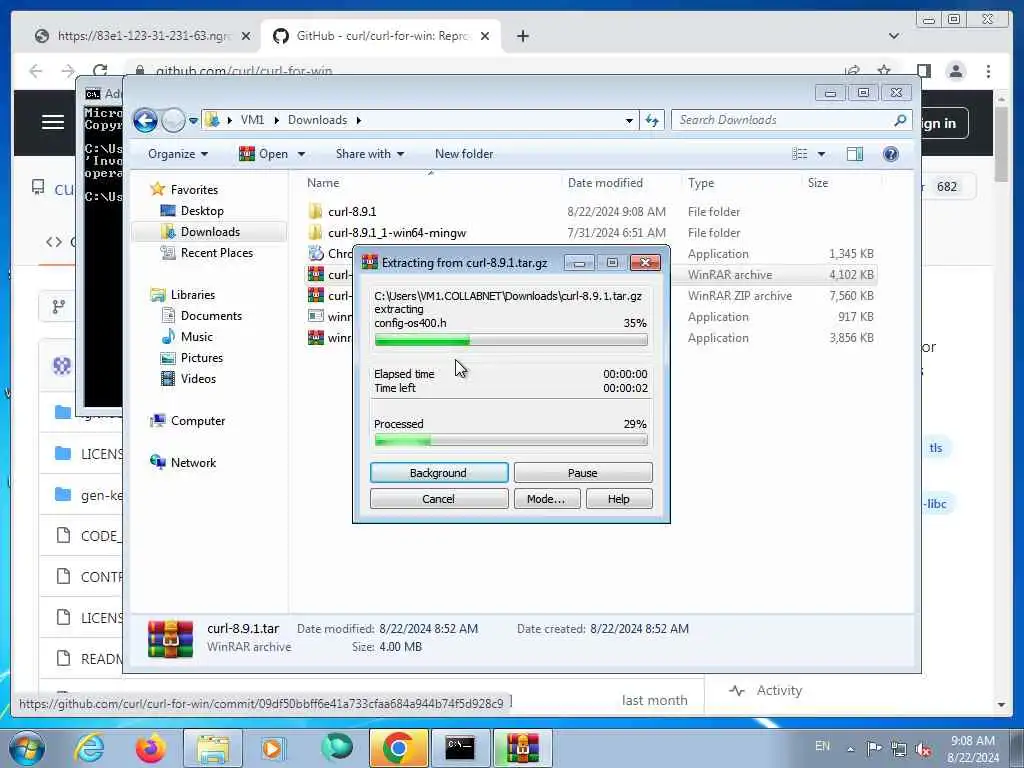
Task: Open a new Chrome tab
Action: pos(522,36)
